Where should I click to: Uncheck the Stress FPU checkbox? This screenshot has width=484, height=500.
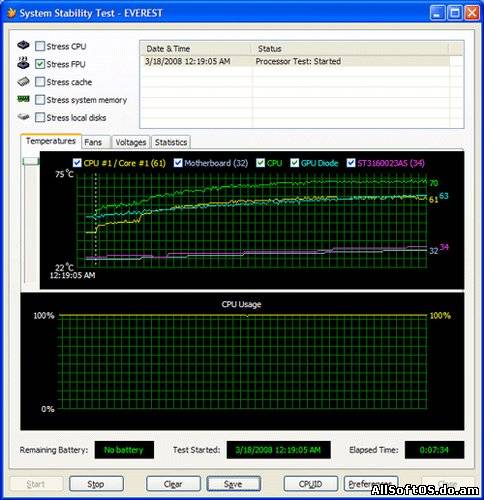pos(40,64)
